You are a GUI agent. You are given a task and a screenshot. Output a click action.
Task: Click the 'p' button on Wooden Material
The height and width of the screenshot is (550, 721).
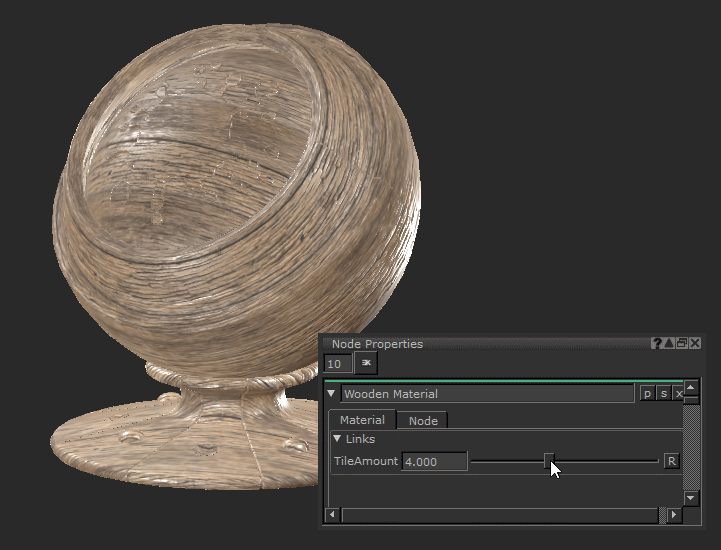[647, 394]
